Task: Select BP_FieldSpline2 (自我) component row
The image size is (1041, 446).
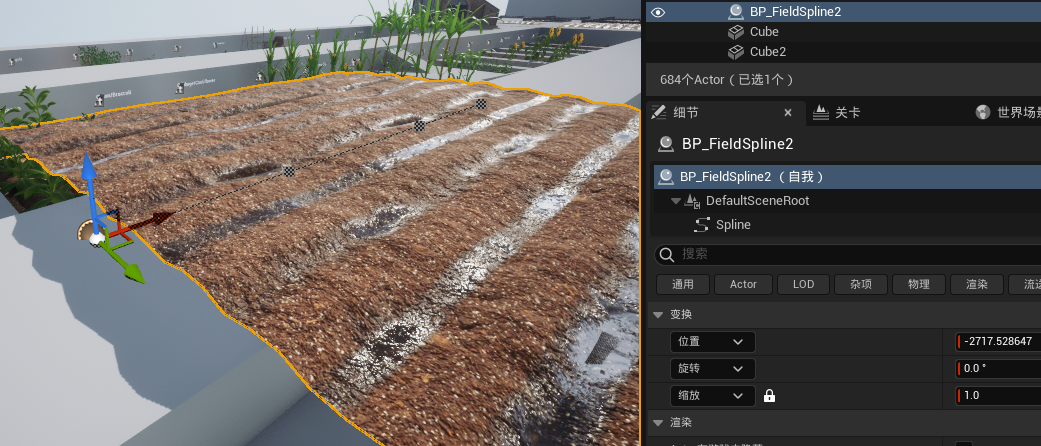Action: click(x=847, y=177)
